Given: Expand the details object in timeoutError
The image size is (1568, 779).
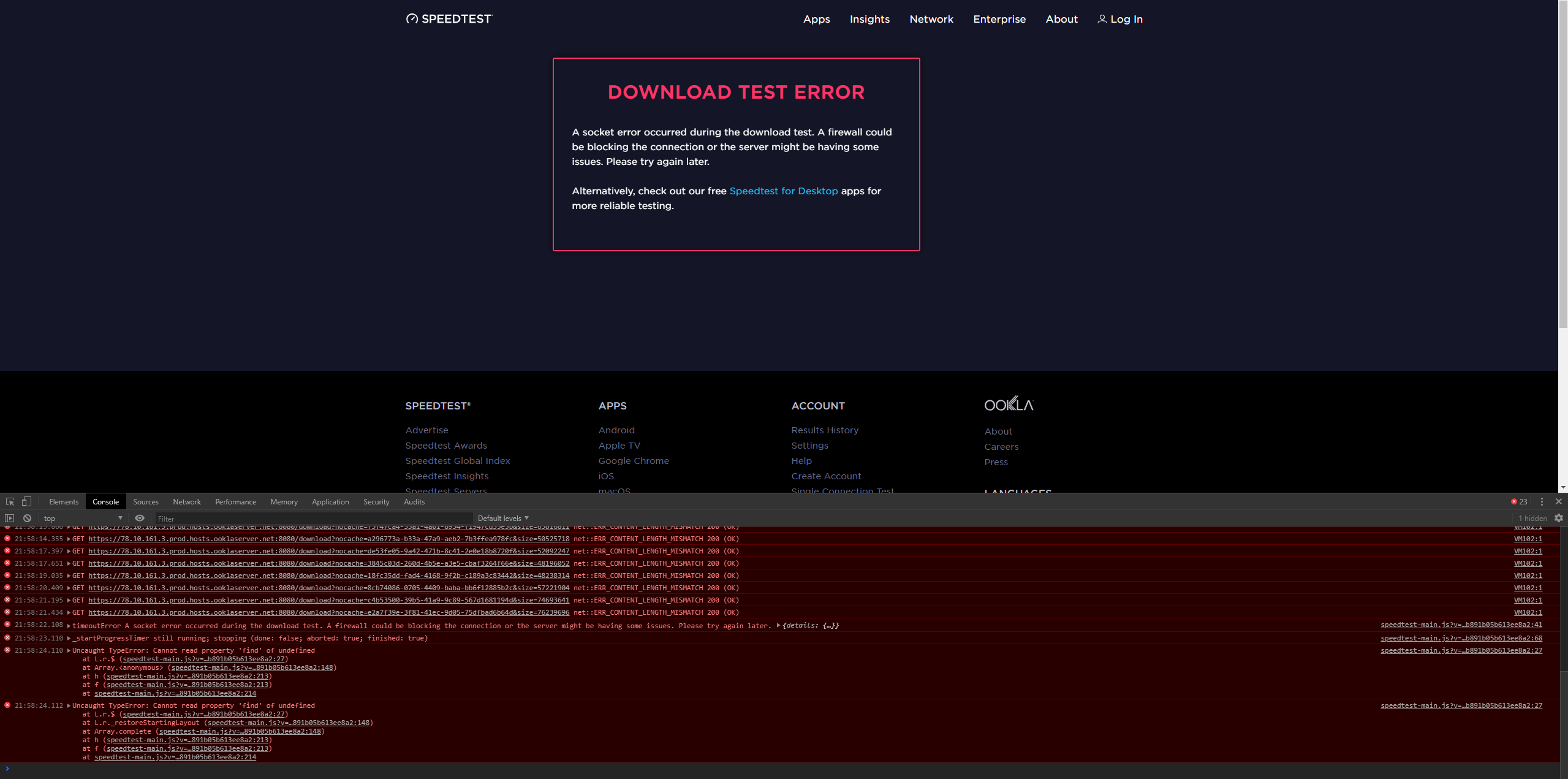Looking at the screenshot, I should [x=778, y=625].
